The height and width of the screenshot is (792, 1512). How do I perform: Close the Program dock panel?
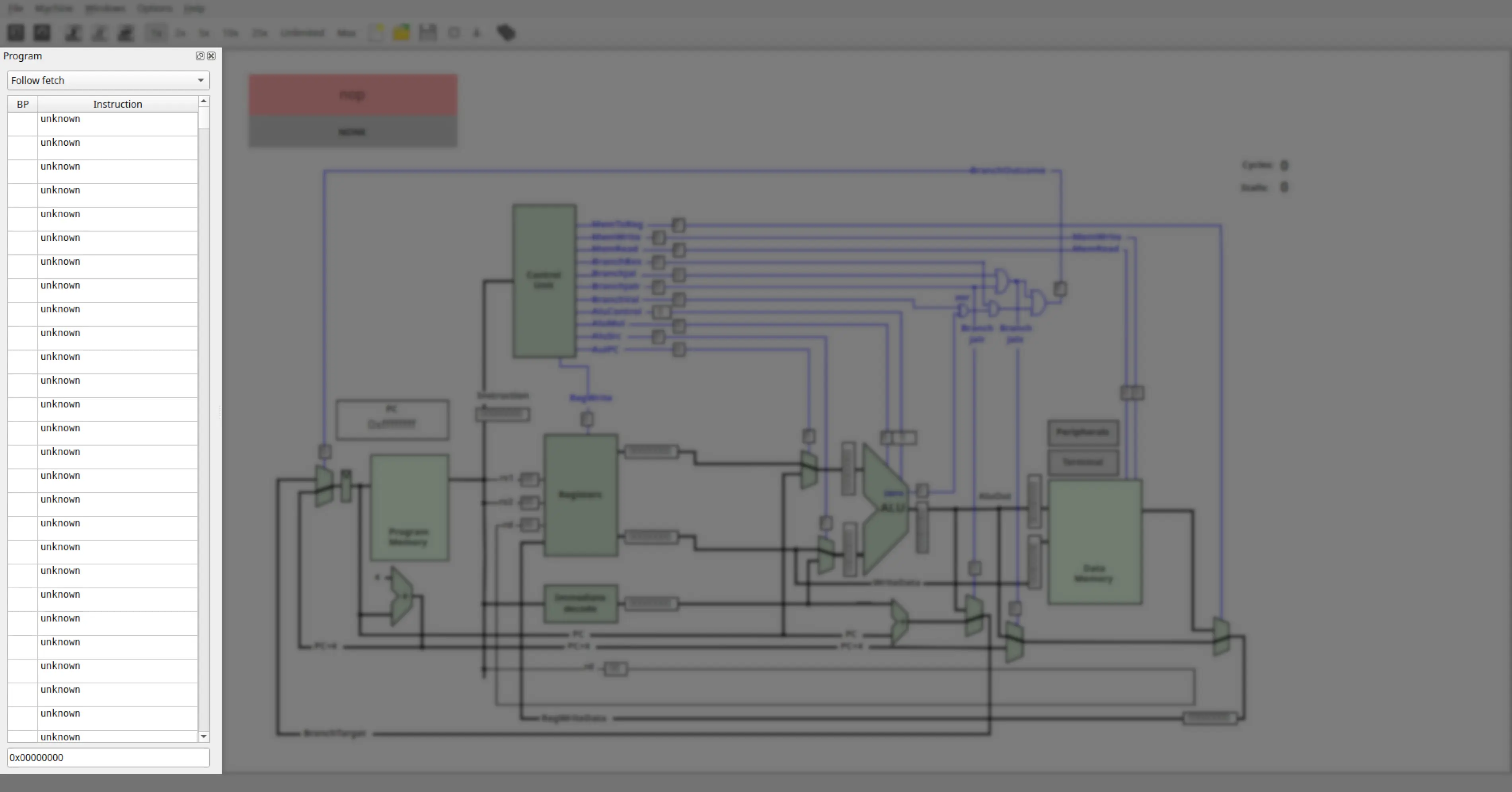(x=211, y=56)
